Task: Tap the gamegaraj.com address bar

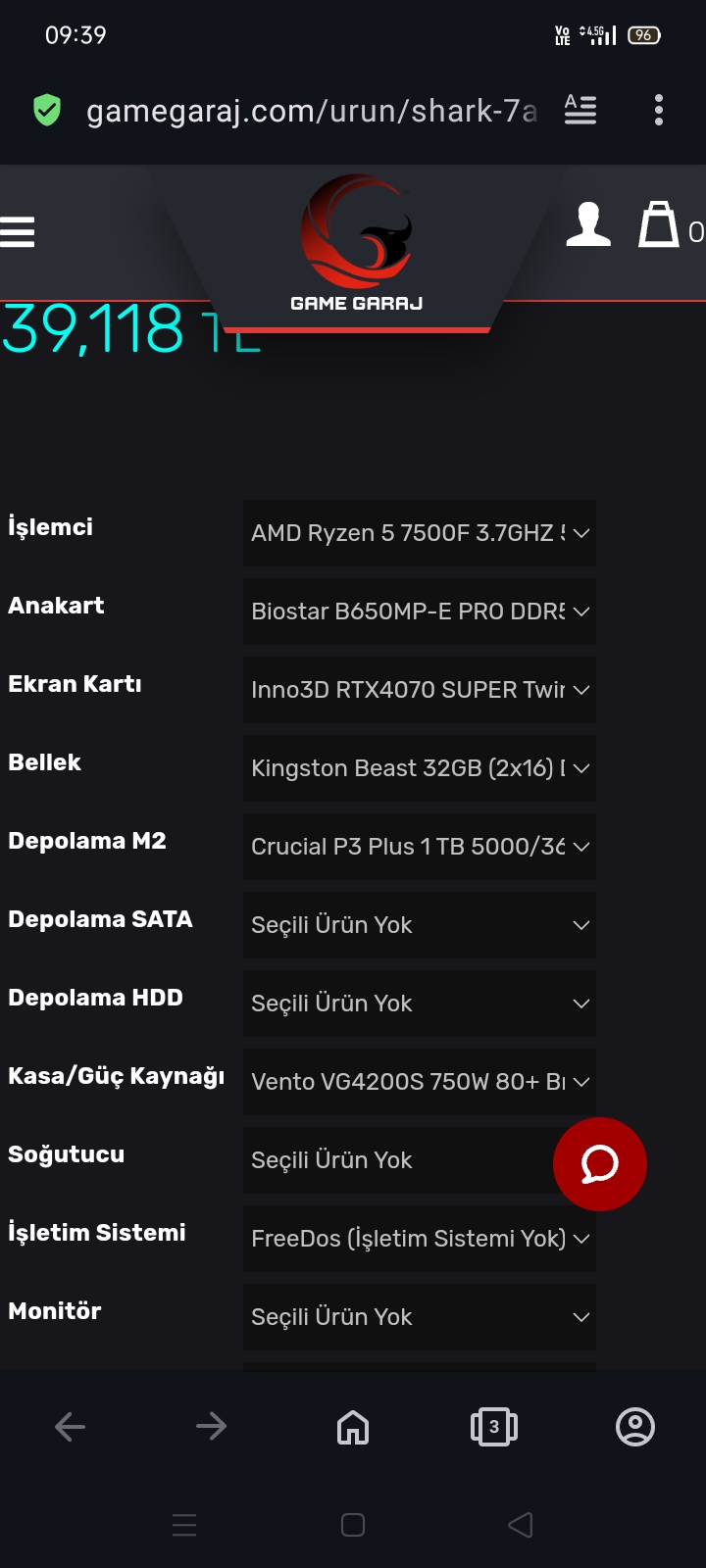Action: tap(311, 111)
